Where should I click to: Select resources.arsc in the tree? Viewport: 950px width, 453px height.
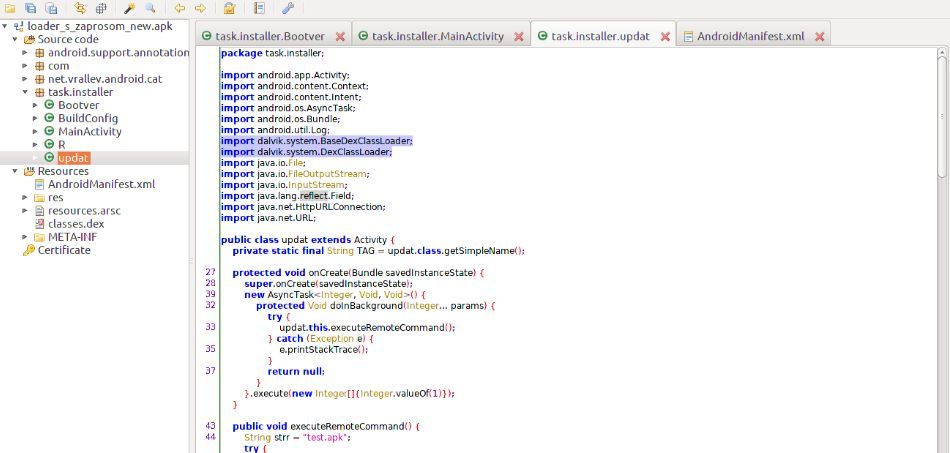pyautogui.click(x=84, y=211)
